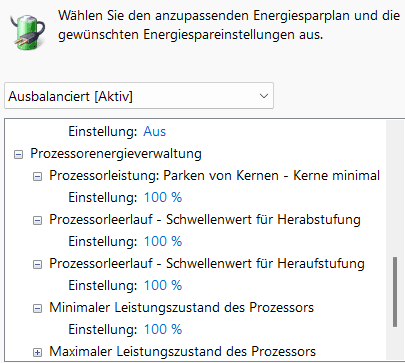
Task: Edit 100 % value under Minimaler Leistungszustand
Action: 163,329
